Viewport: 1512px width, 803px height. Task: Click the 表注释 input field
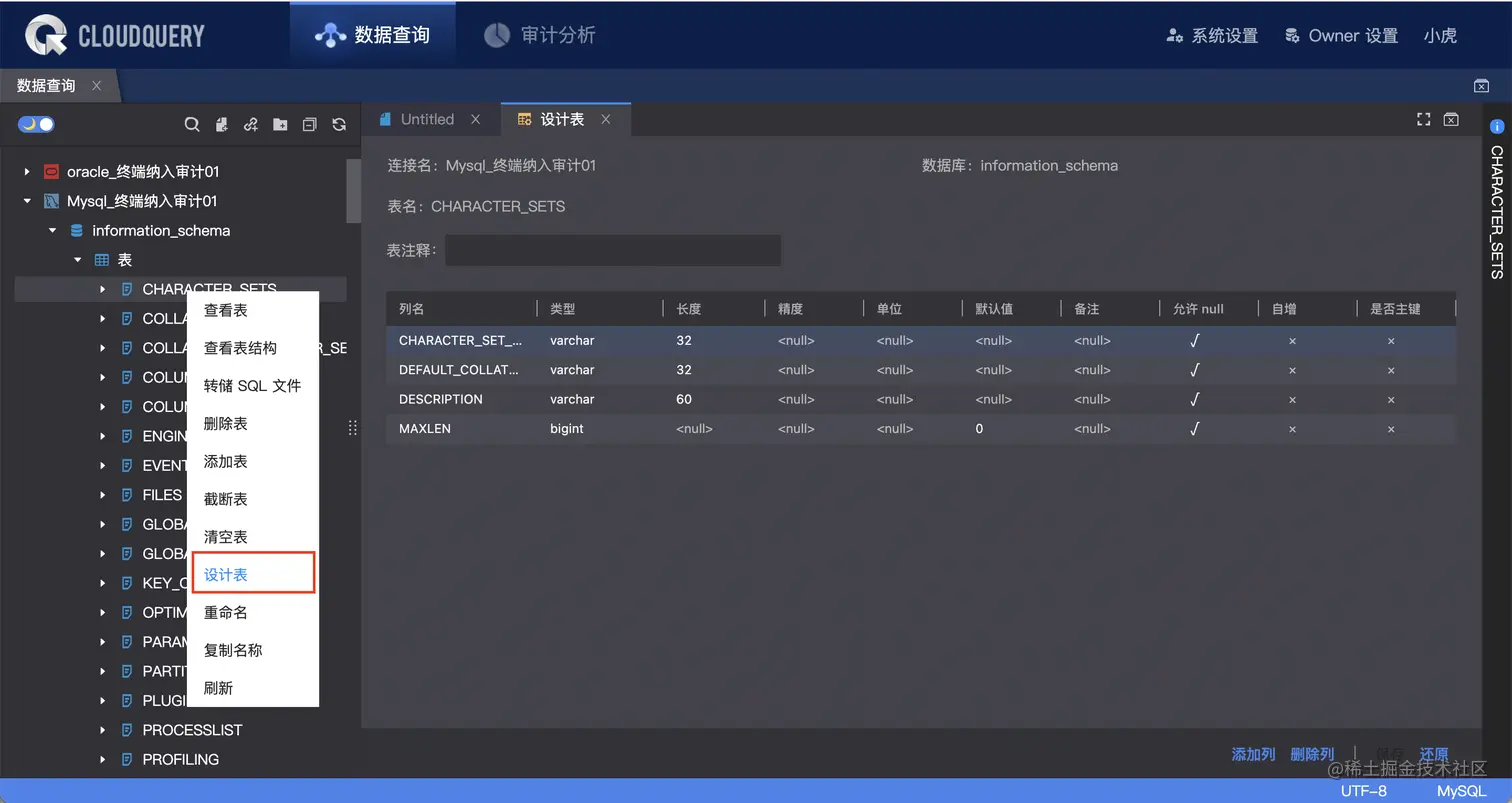click(613, 250)
